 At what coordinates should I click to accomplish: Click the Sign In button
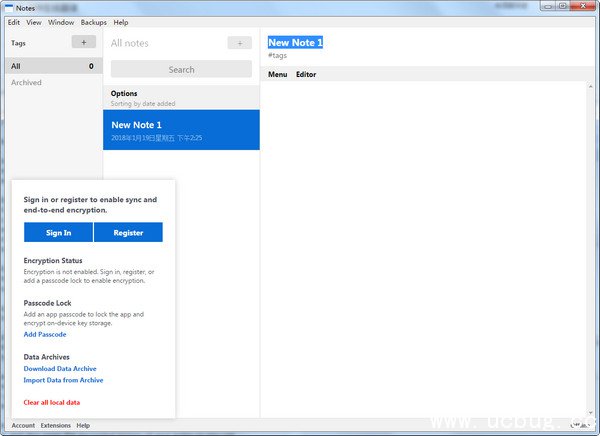[58, 232]
